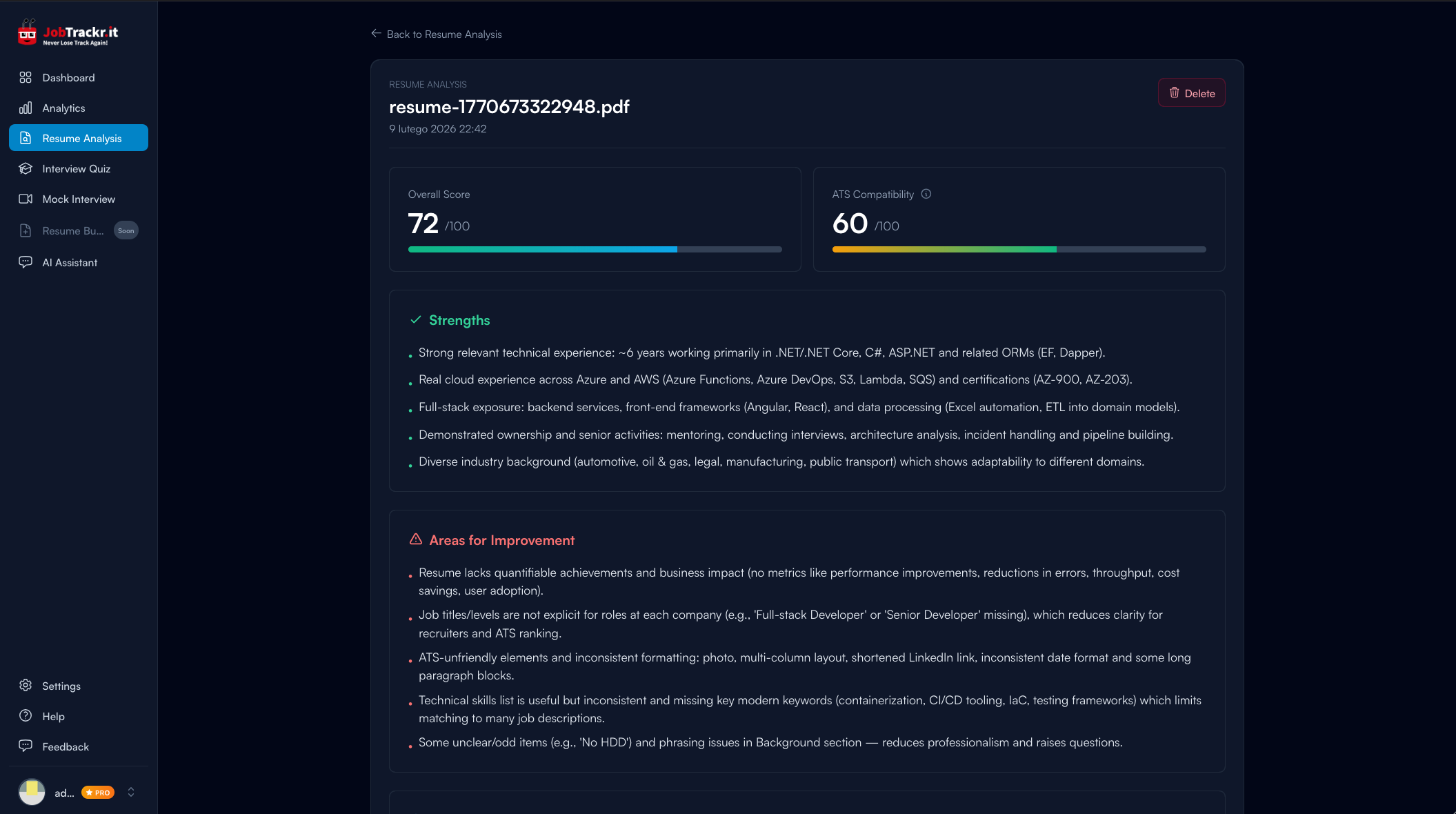Open Analytics via the bar chart icon
Image resolution: width=1456 pixels, height=814 pixels.
coord(25,108)
